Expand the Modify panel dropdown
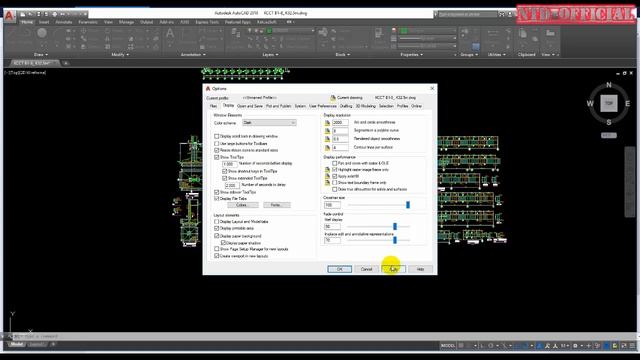This screenshot has height=360, width=640. coord(120,55)
